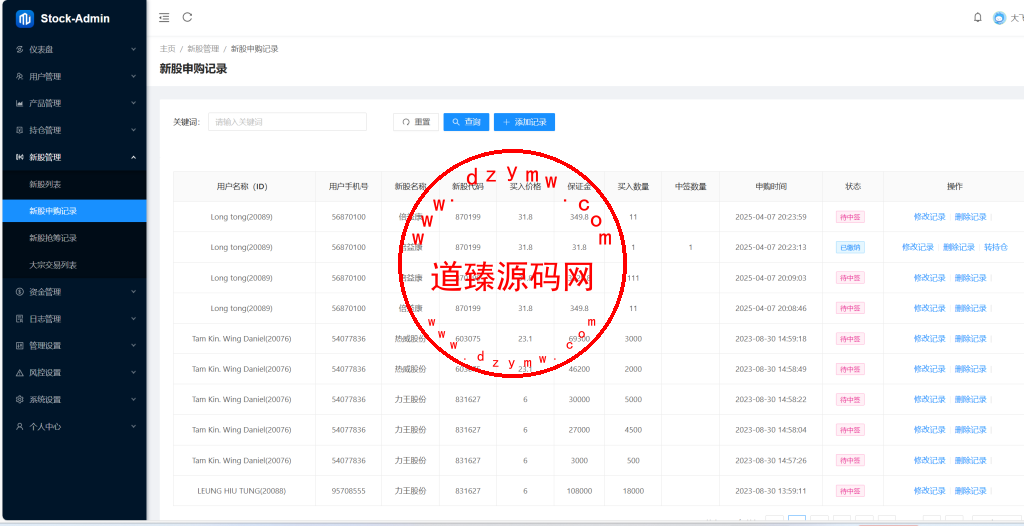Viewport: 1024px width, 526px height.
Task: Click 新股管理 in the breadcrumb
Action: (203, 49)
